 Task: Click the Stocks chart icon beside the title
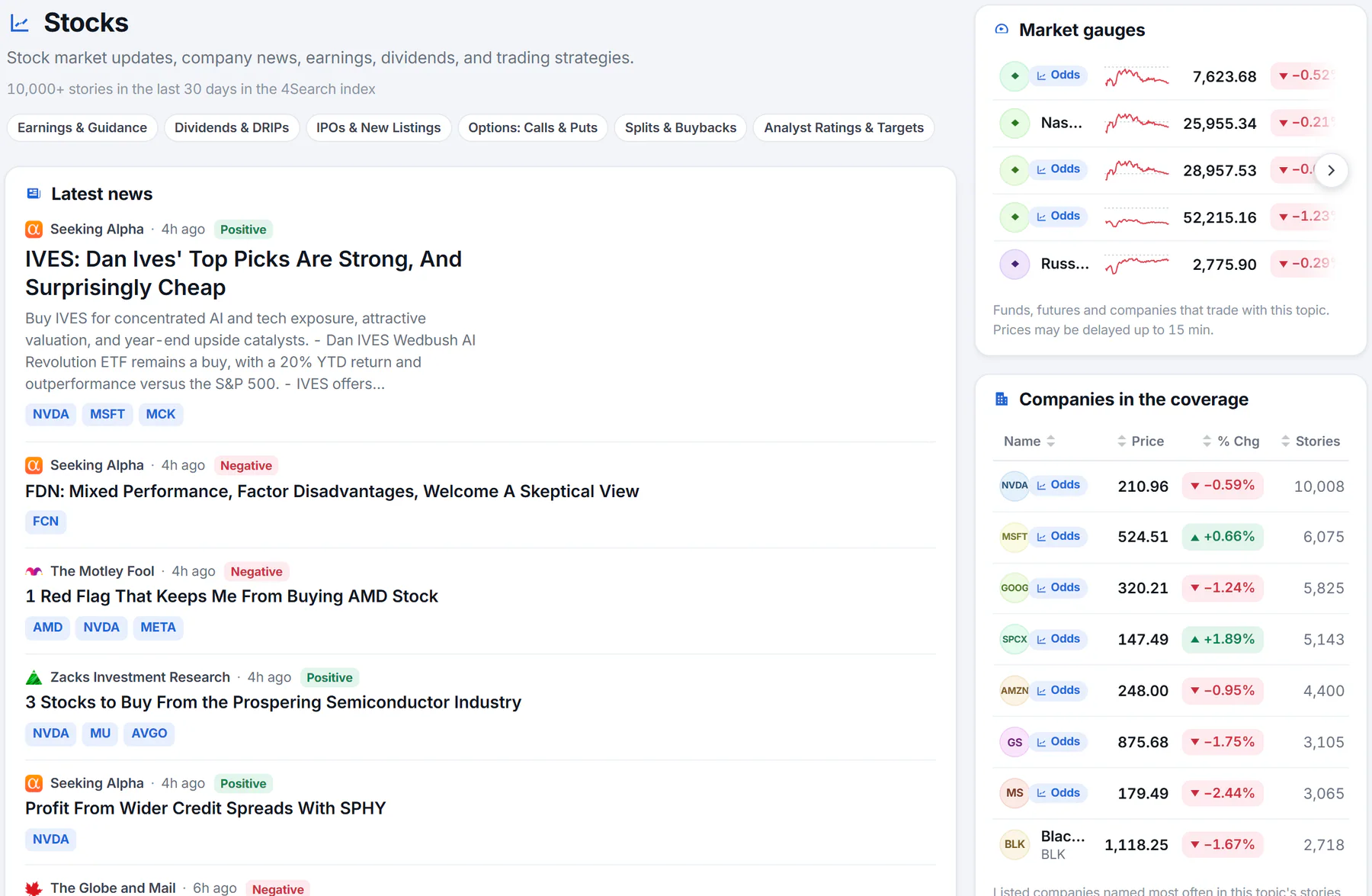tap(20, 24)
